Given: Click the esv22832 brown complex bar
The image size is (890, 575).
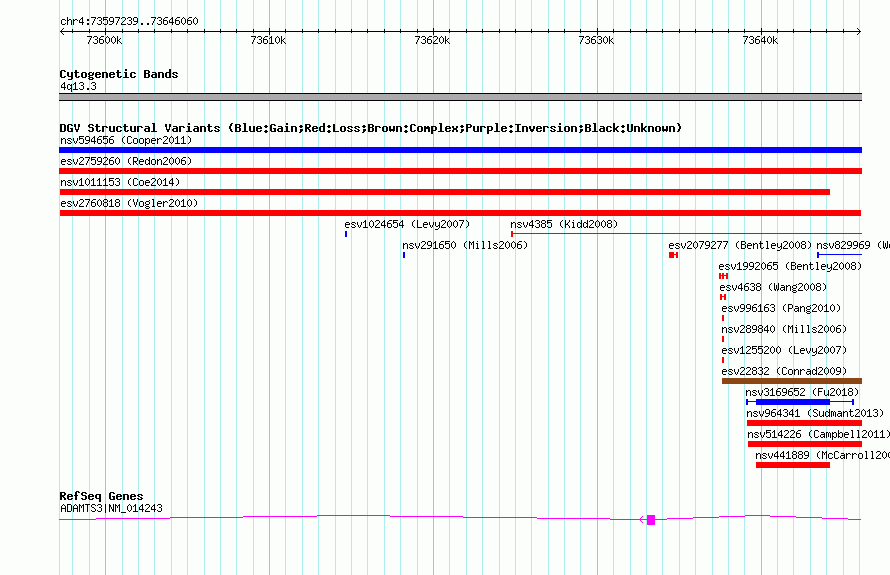Looking at the screenshot, I should click(792, 381).
